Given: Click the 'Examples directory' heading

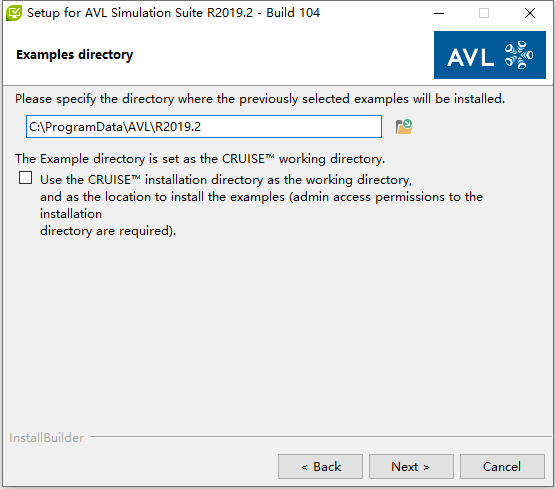Looking at the screenshot, I should [x=74, y=55].
